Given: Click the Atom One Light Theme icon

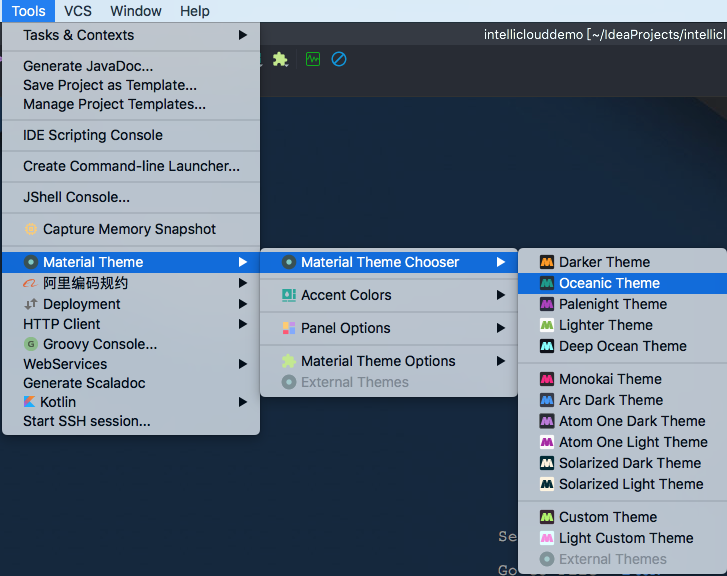Looking at the screenshot, I should click(x=547, y=442).
